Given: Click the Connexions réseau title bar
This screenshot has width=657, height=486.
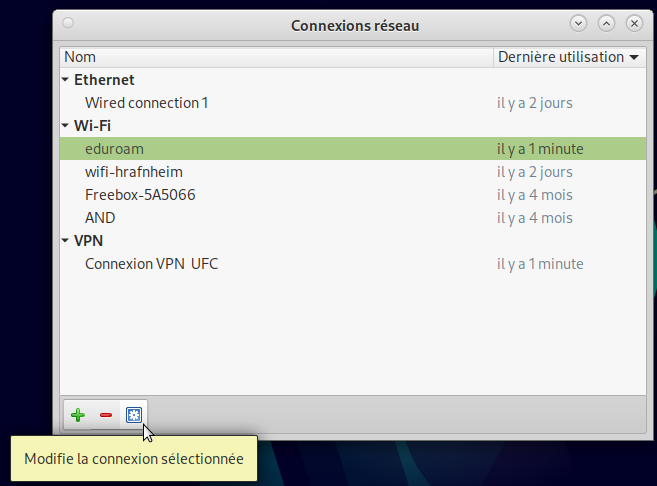Looking at the screenshot, I should coord(355,24).
